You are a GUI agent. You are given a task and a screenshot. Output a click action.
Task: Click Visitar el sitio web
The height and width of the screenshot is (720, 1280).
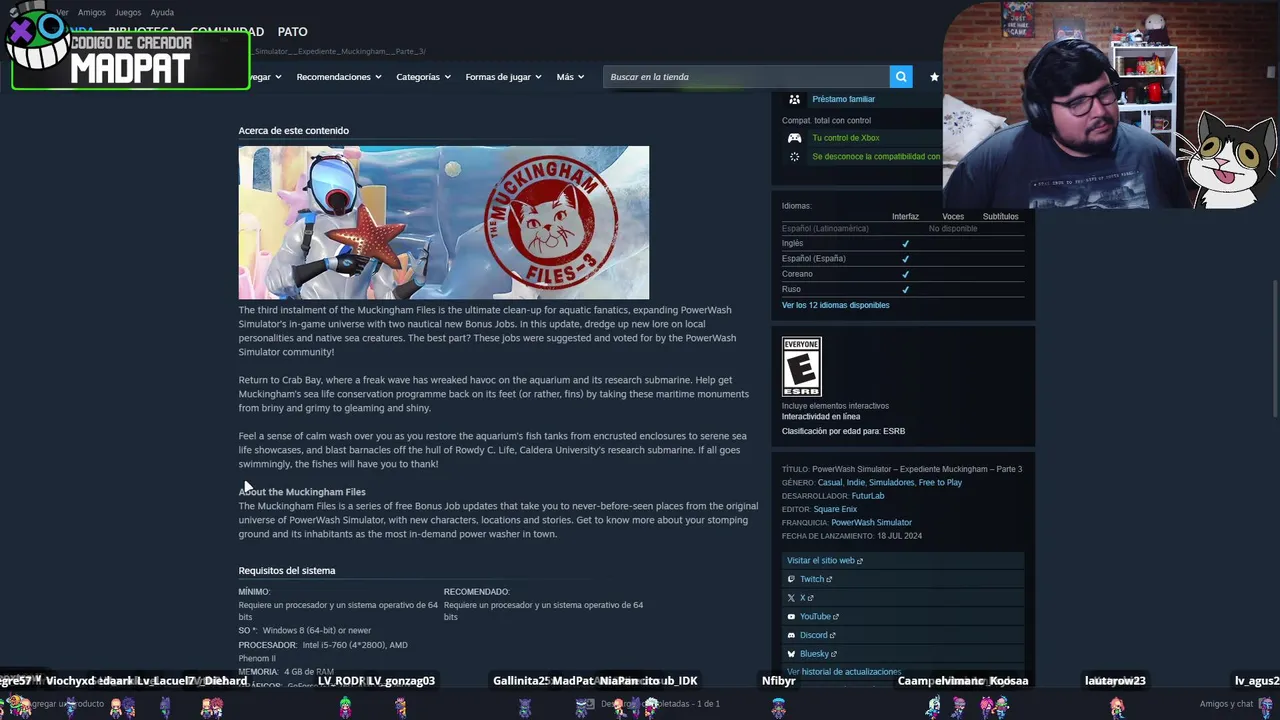point(820,561)
